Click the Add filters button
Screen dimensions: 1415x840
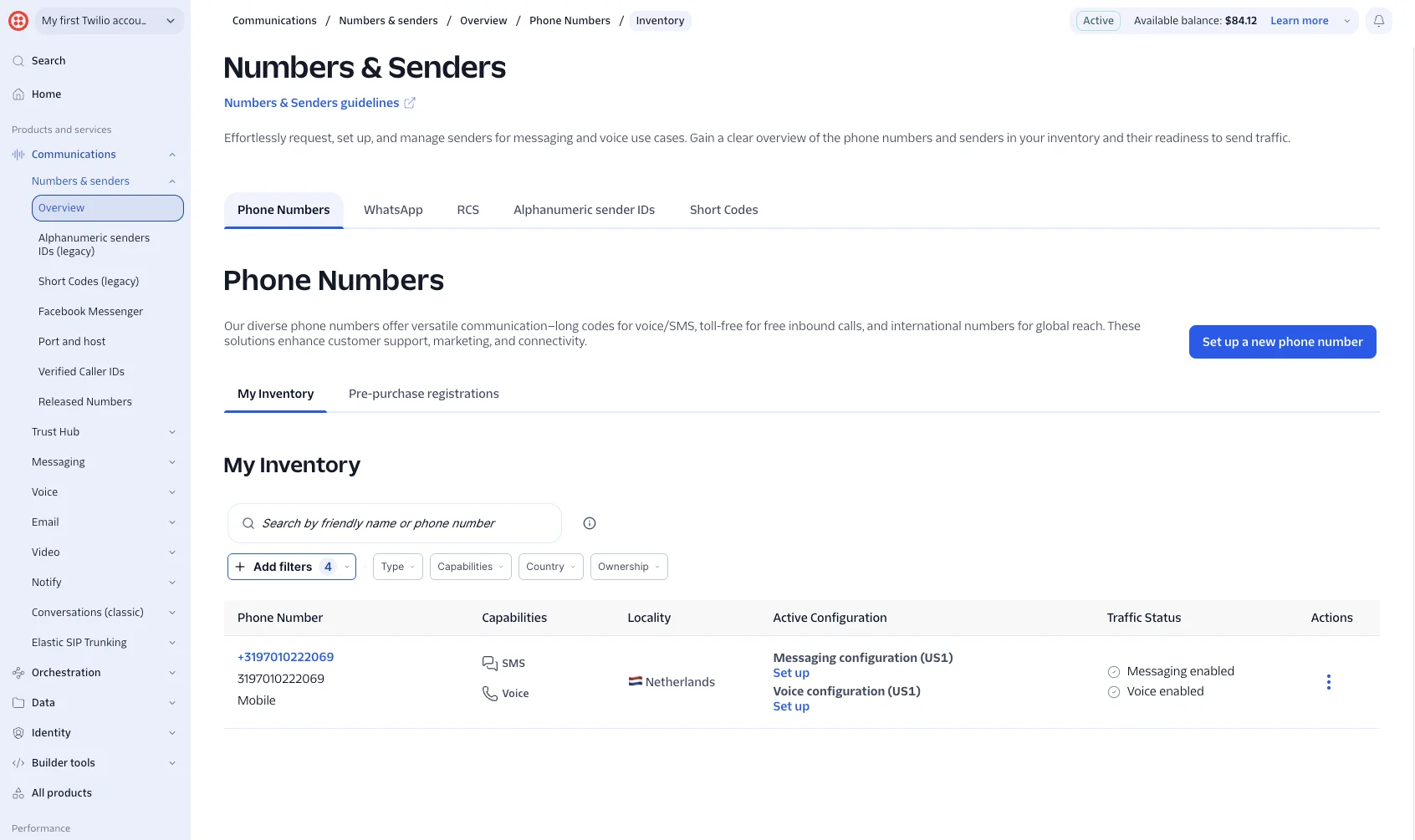(x=292, y=567)
